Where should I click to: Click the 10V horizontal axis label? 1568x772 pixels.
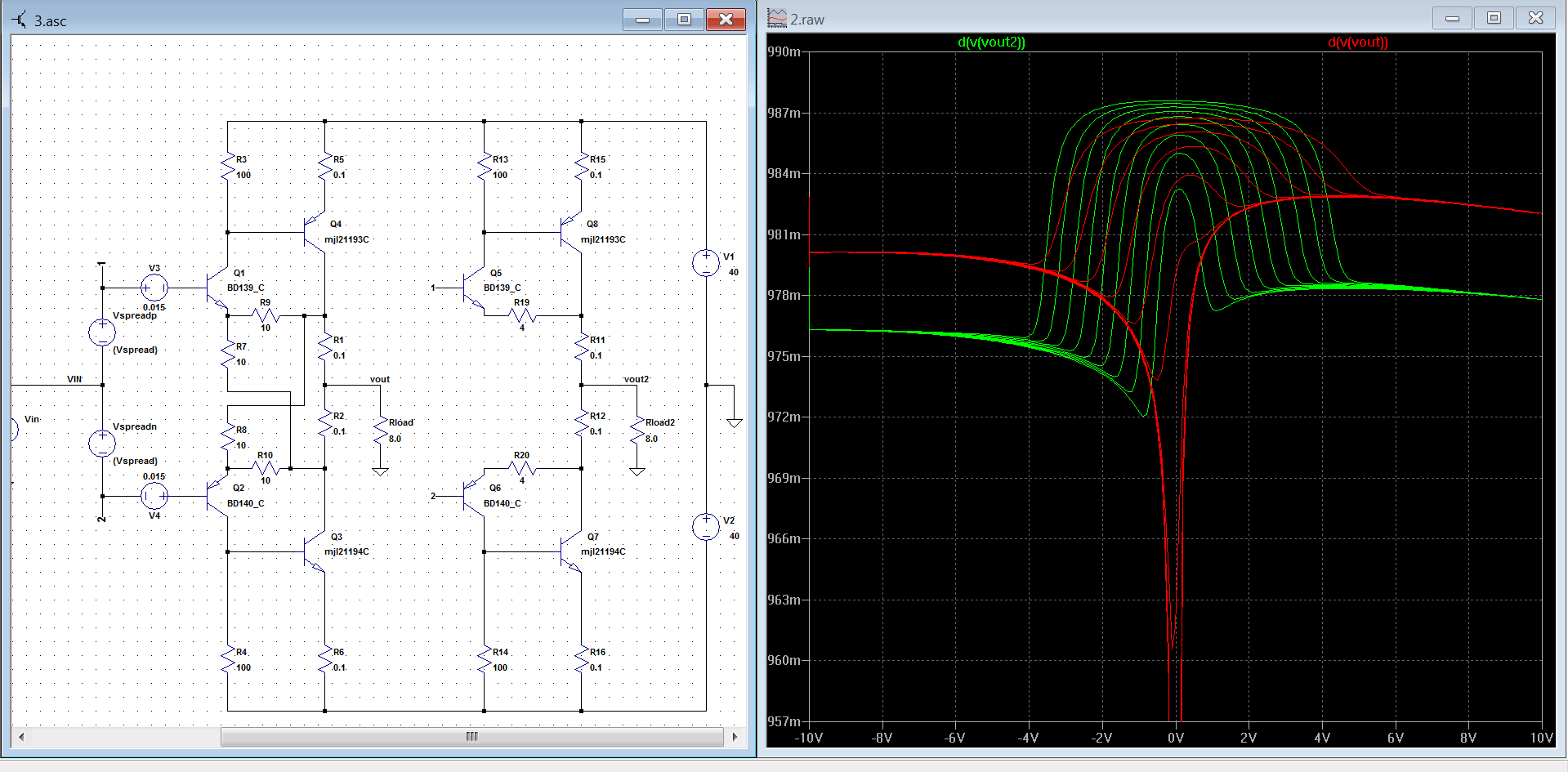pos(1541,738)
